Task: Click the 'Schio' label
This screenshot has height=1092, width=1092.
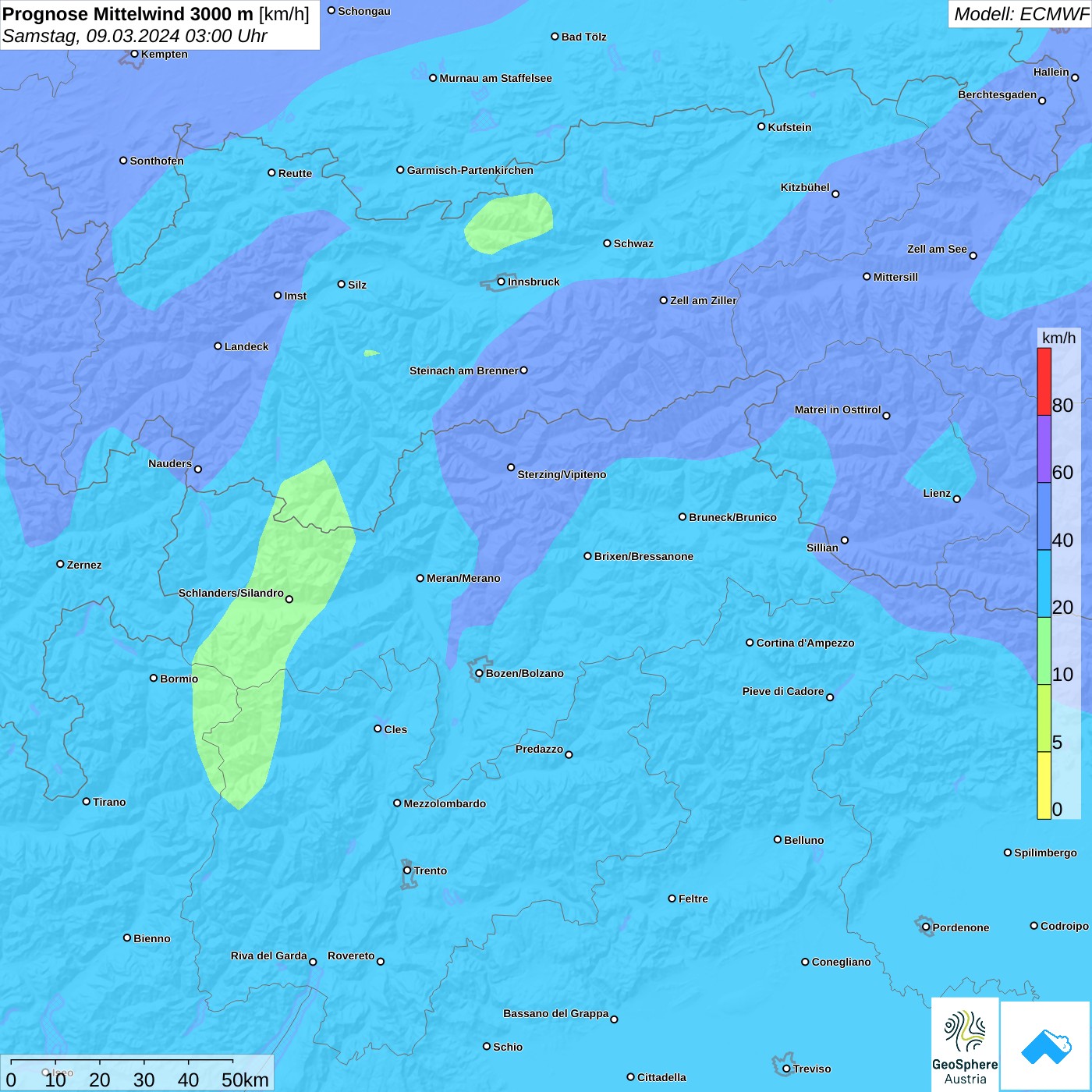Action: tap(508, 1047)
